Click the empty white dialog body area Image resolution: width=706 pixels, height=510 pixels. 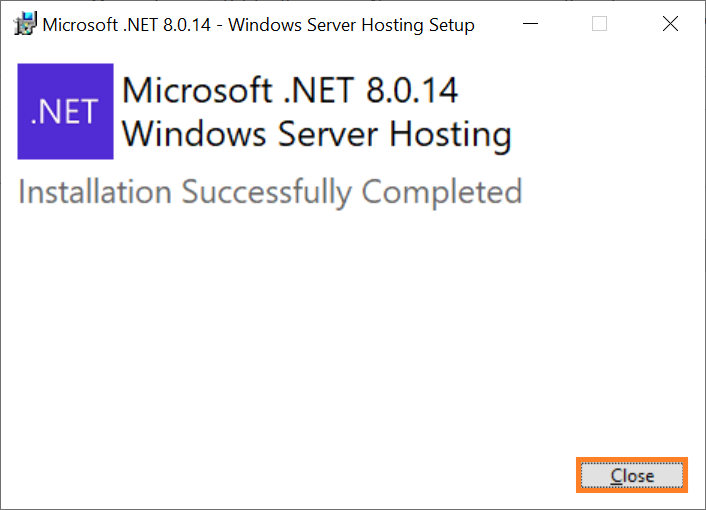pyautogui.click(x=288, y=333)
